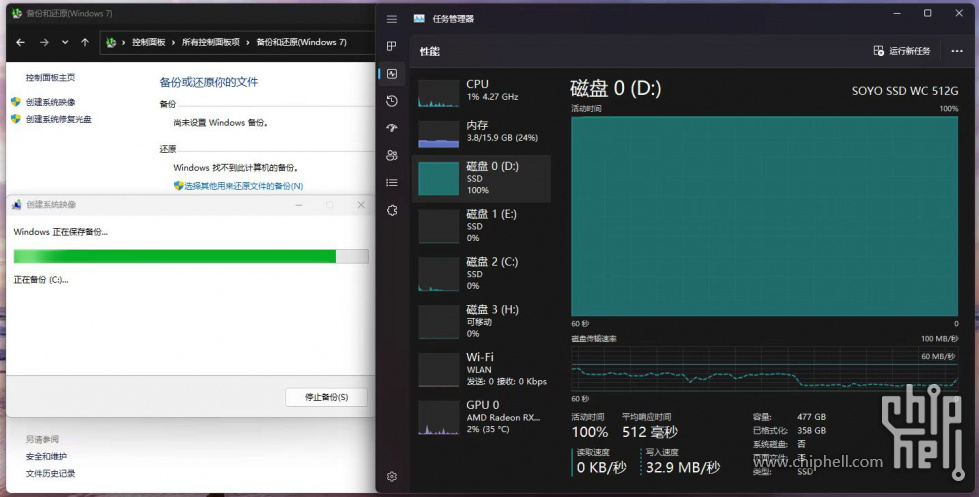
Task: Expand chevron after 控制面板 breadcrumb
Action: 174,42
